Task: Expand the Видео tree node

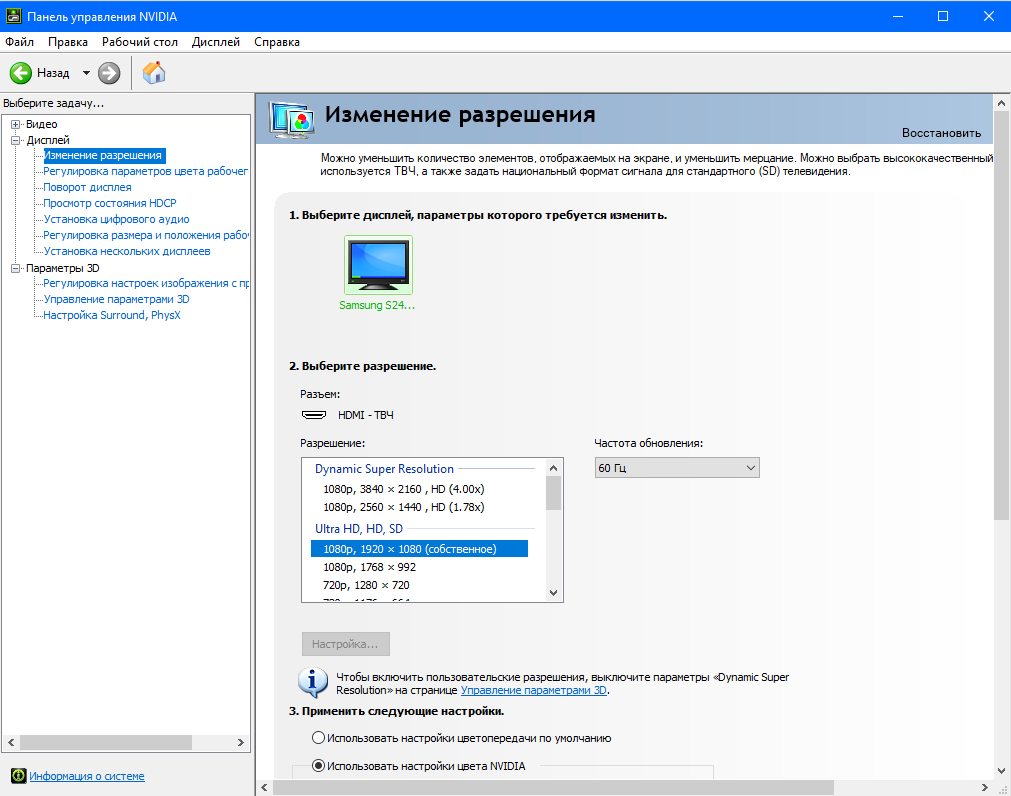Action: 15,124
